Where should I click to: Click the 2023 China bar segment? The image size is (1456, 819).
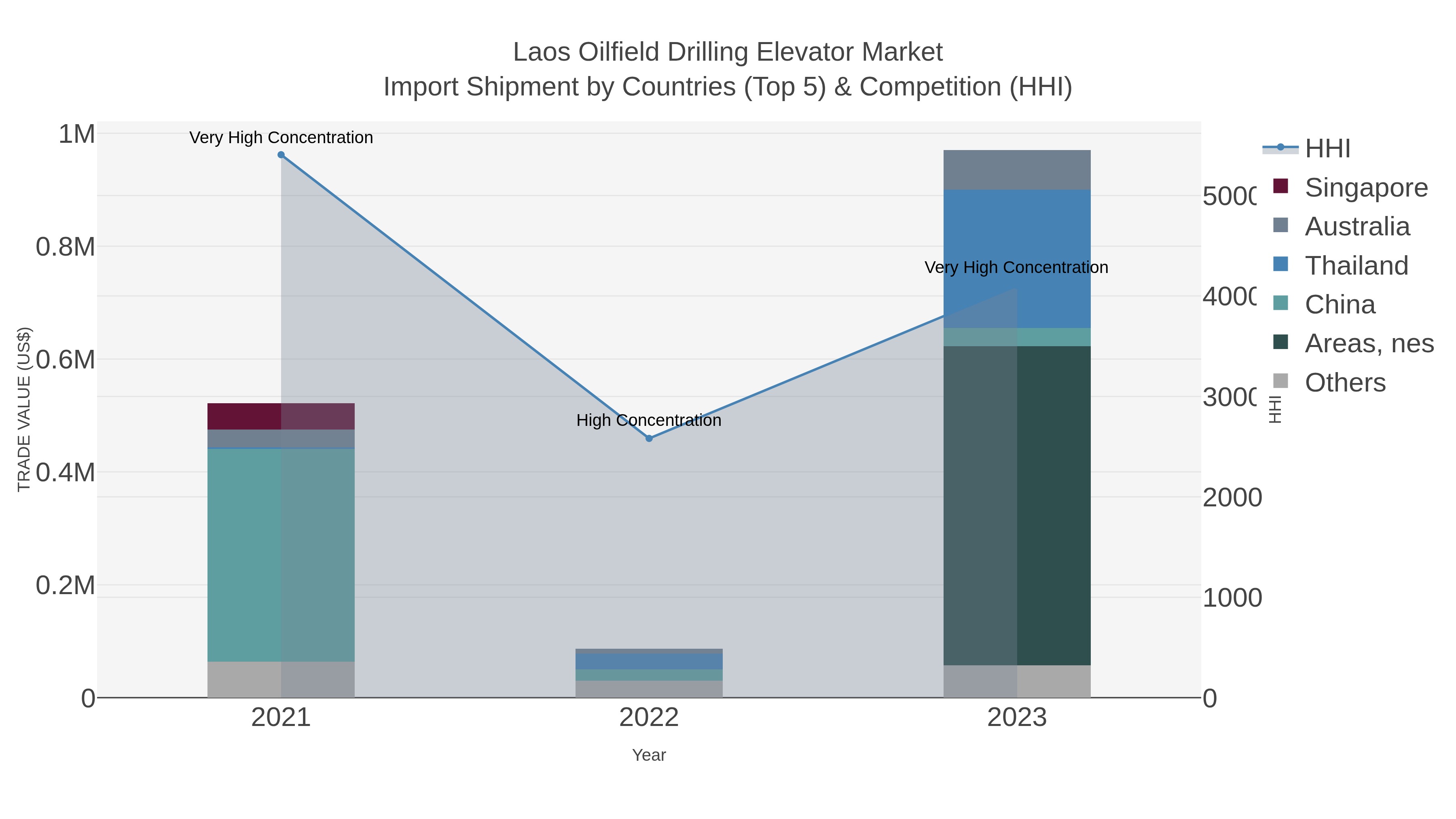[x=1017, y=337]
